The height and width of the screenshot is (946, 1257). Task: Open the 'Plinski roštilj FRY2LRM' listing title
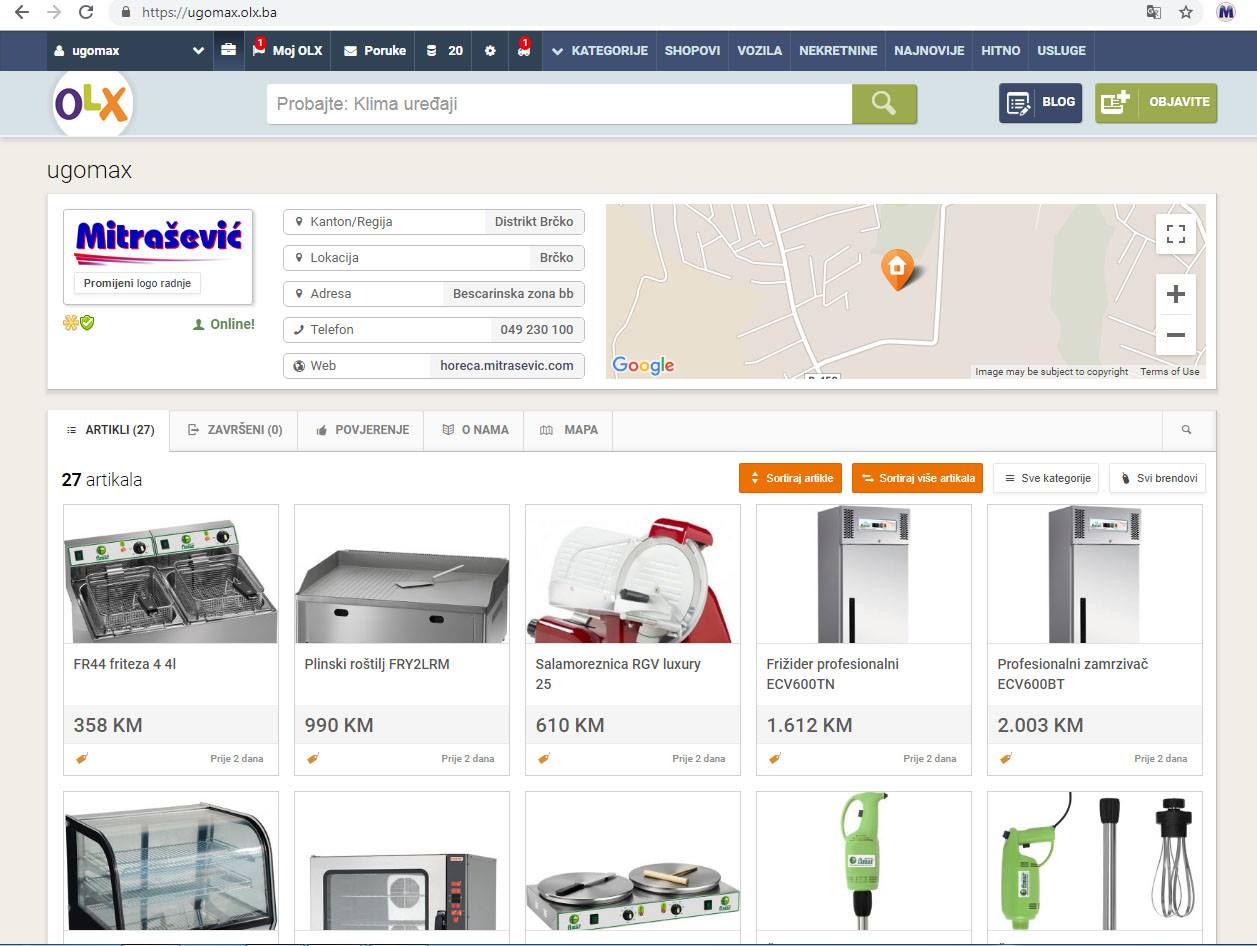377,664
